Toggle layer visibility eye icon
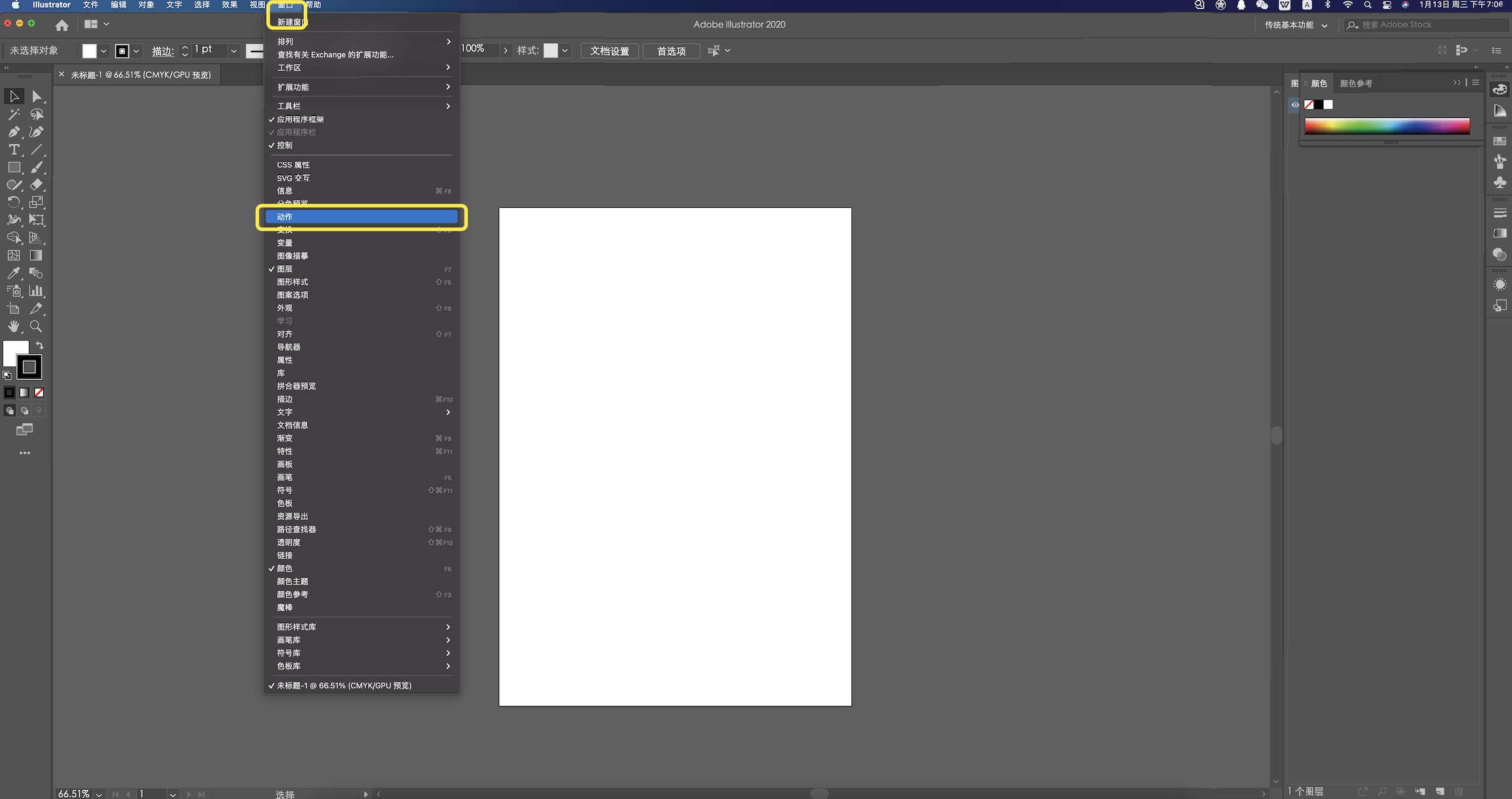Viewport: 1512px width, 799px height. 1295,105
